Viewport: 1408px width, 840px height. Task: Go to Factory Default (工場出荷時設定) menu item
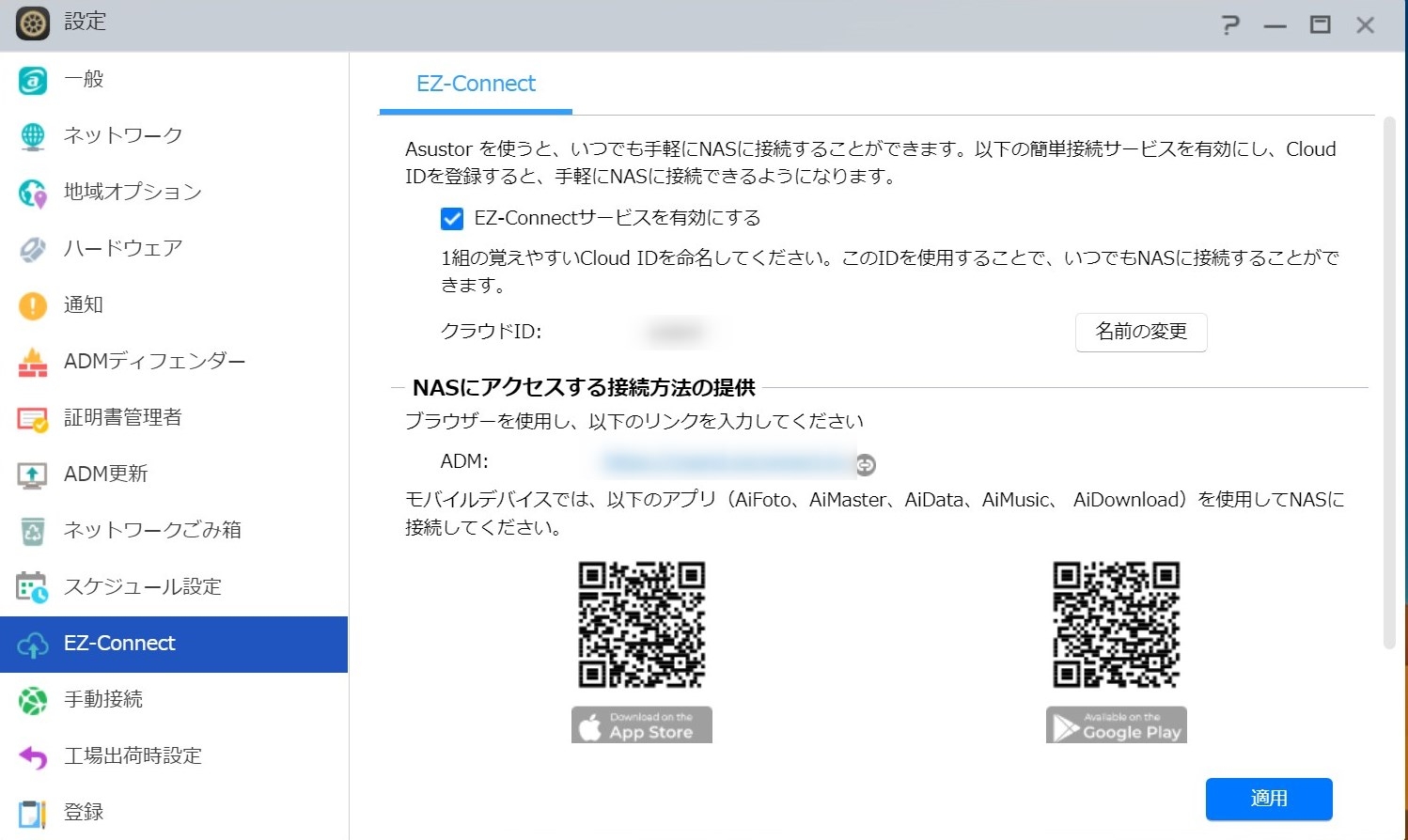pyautogui.click(x=133, y=756)
